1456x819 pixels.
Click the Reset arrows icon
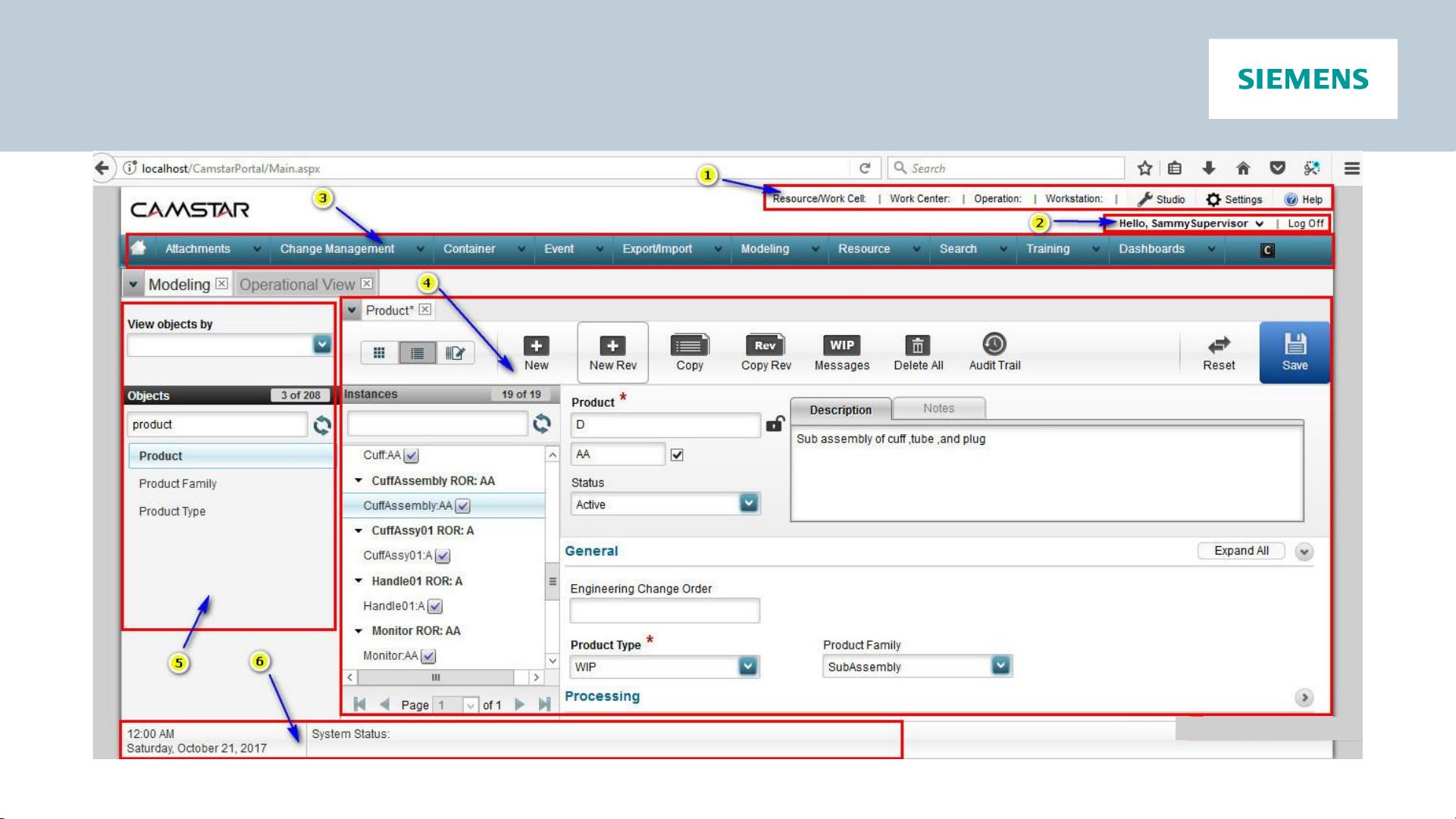point(1218,345)
